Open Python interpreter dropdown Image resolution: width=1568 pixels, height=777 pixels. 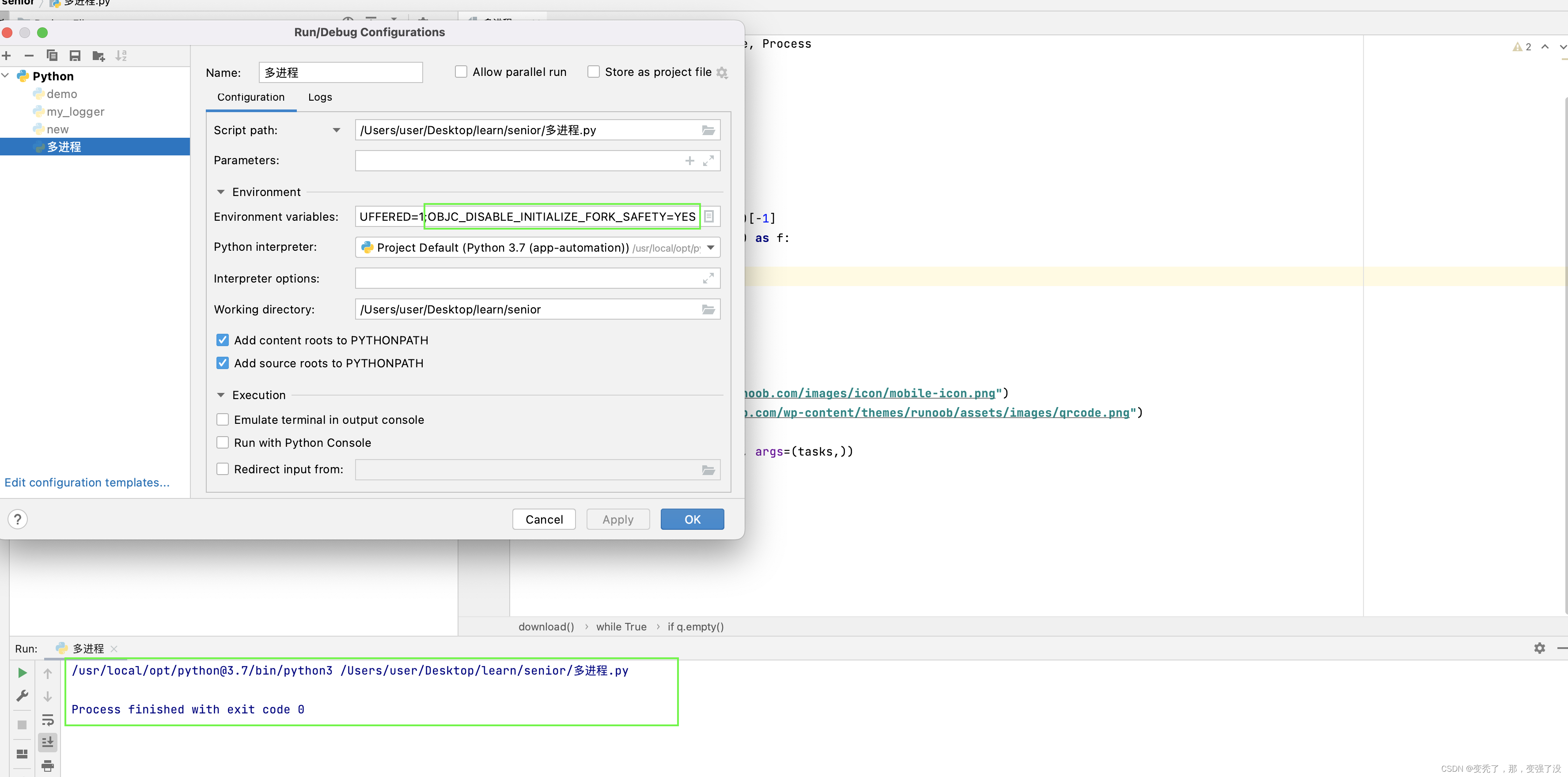point(710,248)
